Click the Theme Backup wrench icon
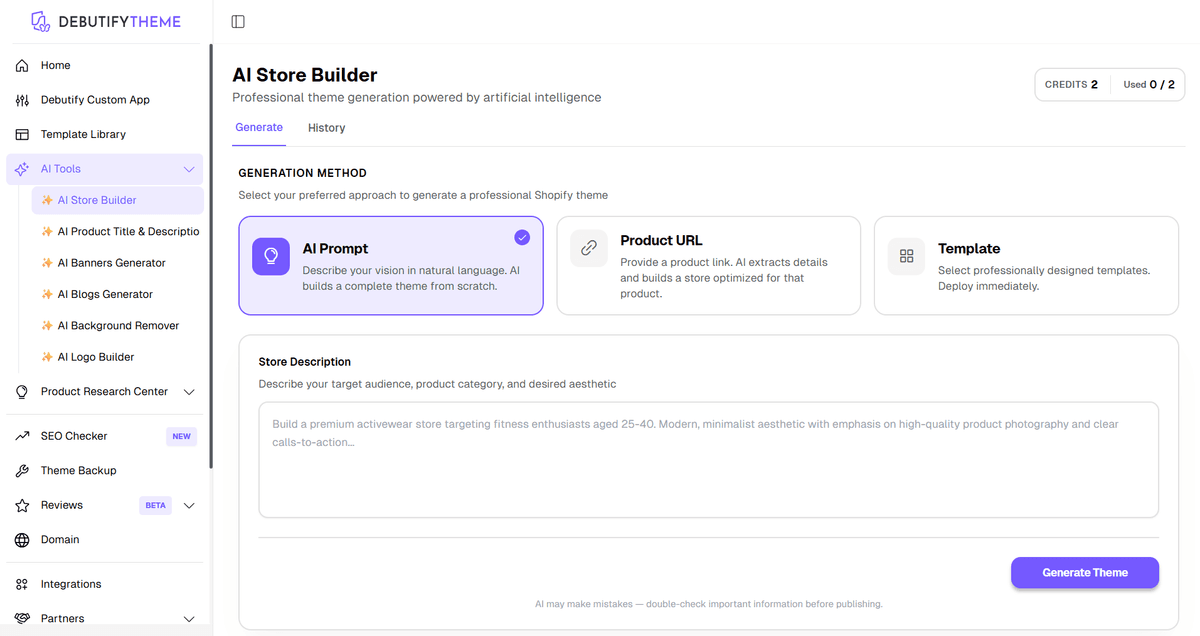Screen dimensions: 1200x636 click(x=22, y=471)
